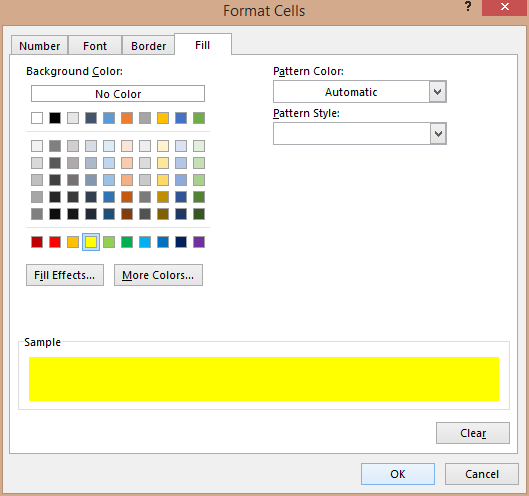Image resolution: width=529 pixels, height=496 pixels.
Task: Click the Help question mark icon
Action: (x=468, y=6)
